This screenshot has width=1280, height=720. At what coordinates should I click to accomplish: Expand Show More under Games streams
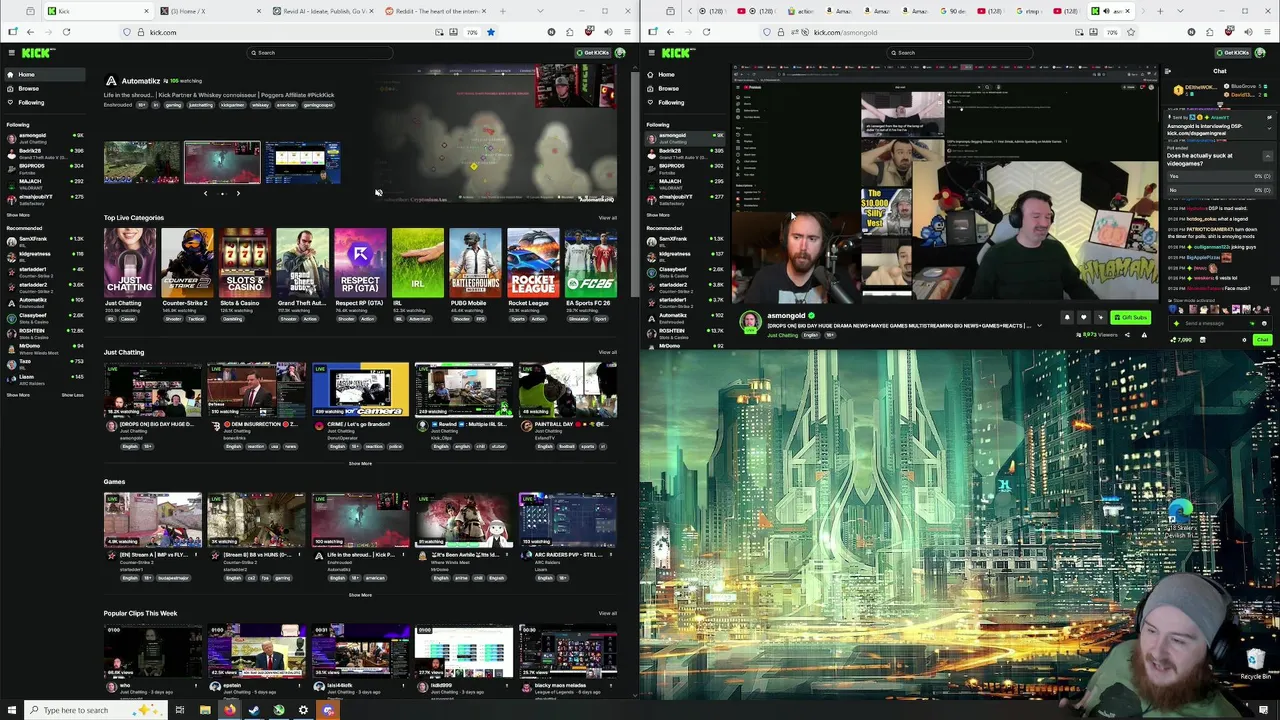coord(360,595)
